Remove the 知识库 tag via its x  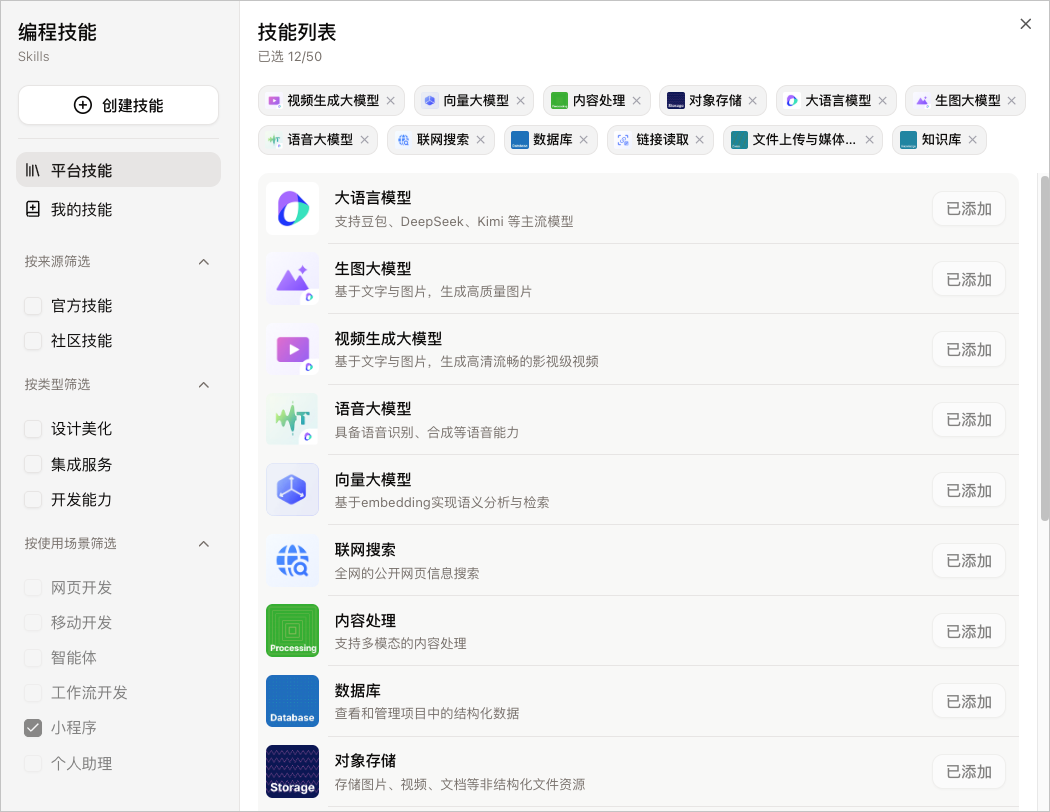pyautogui.click(x=972, y=139)
